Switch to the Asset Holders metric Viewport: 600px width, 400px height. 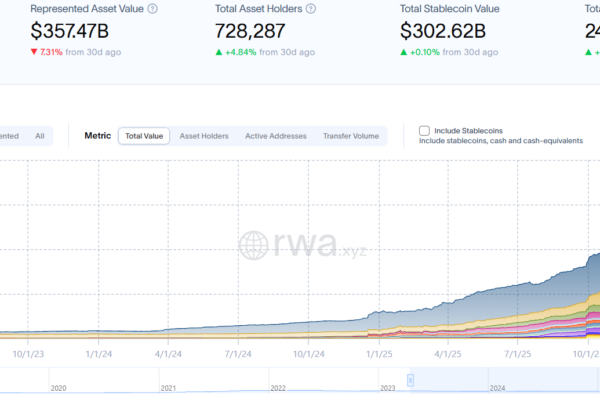coord(204,136)
